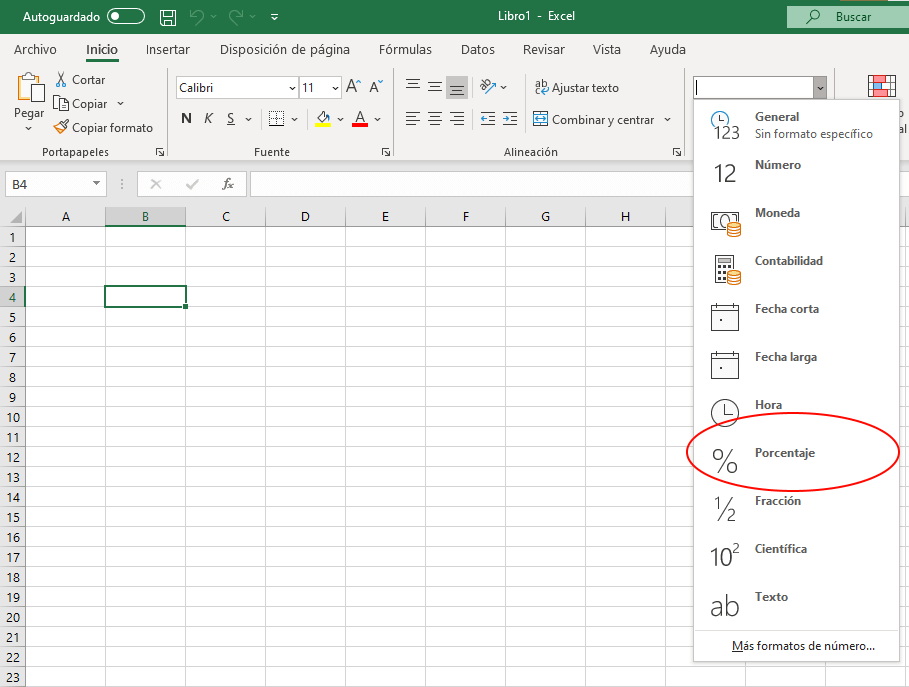
Task: Open the Alineación dialog launcher
Action: [x=677, y=152]
